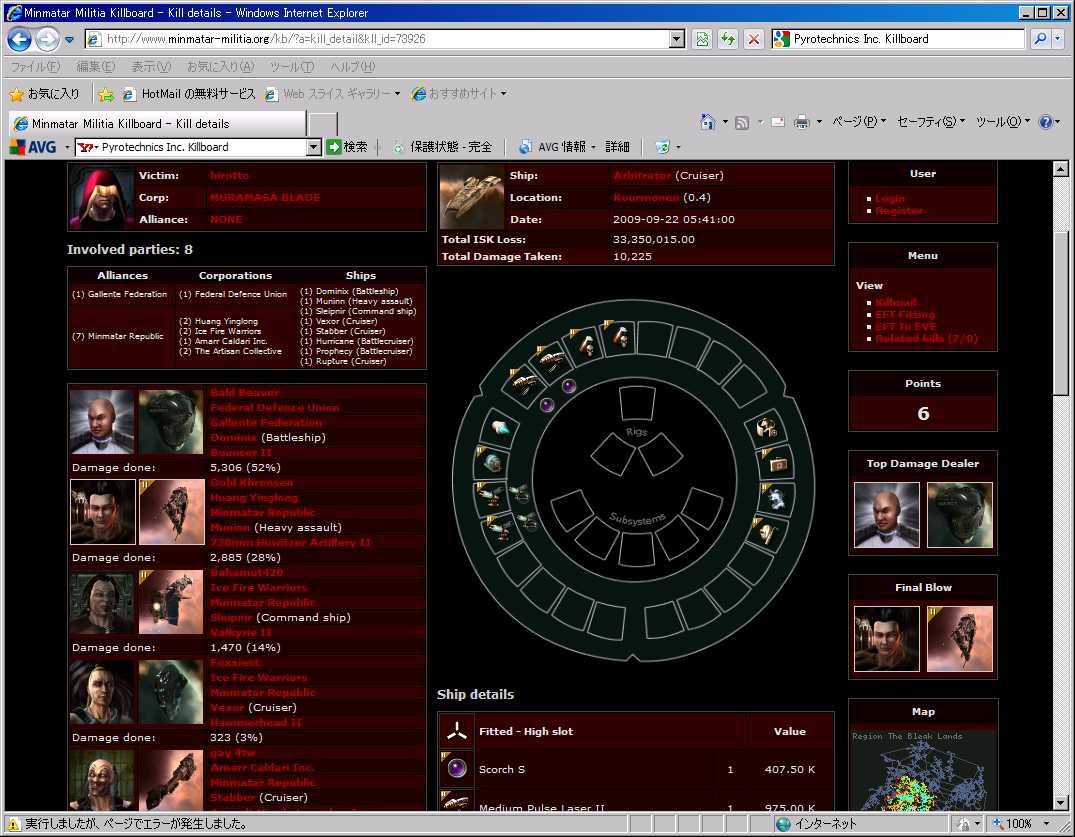Click the status bar warning error icon
1075x837 pixels.
[x=14, y=824]
